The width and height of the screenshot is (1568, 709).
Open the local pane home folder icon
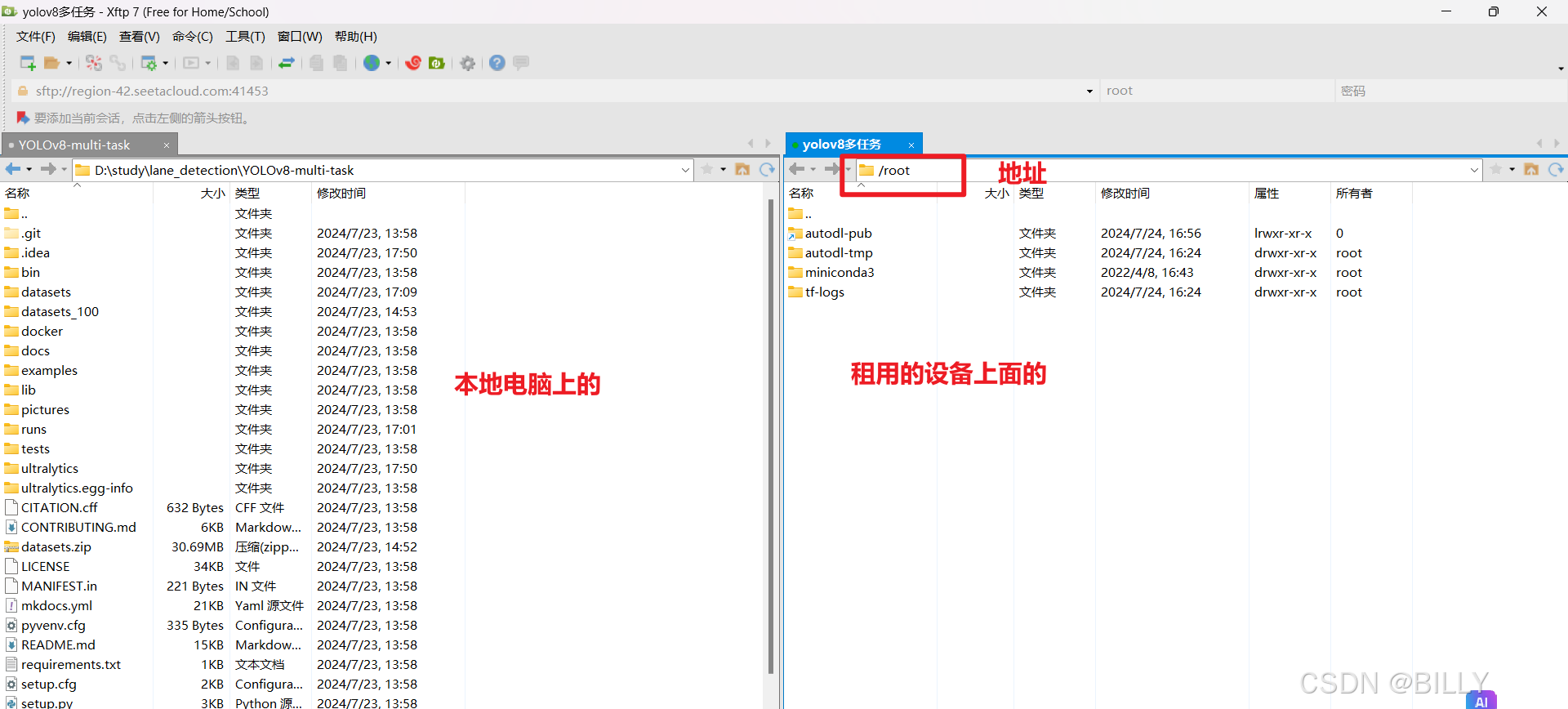coord(742,169)
